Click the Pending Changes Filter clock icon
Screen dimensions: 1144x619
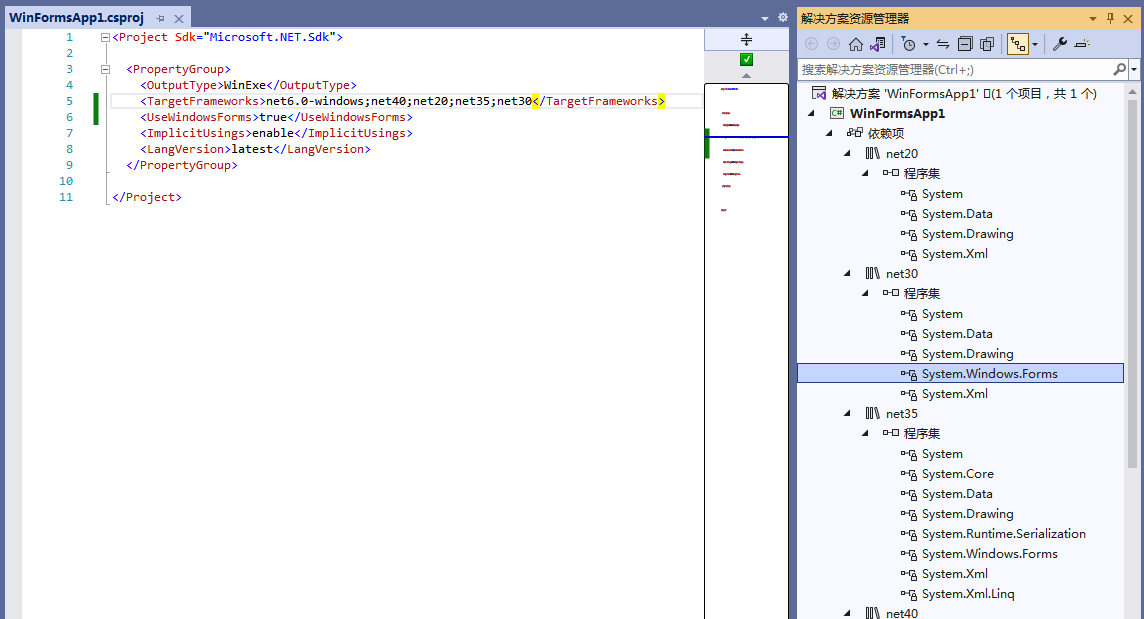click(909, 43)
